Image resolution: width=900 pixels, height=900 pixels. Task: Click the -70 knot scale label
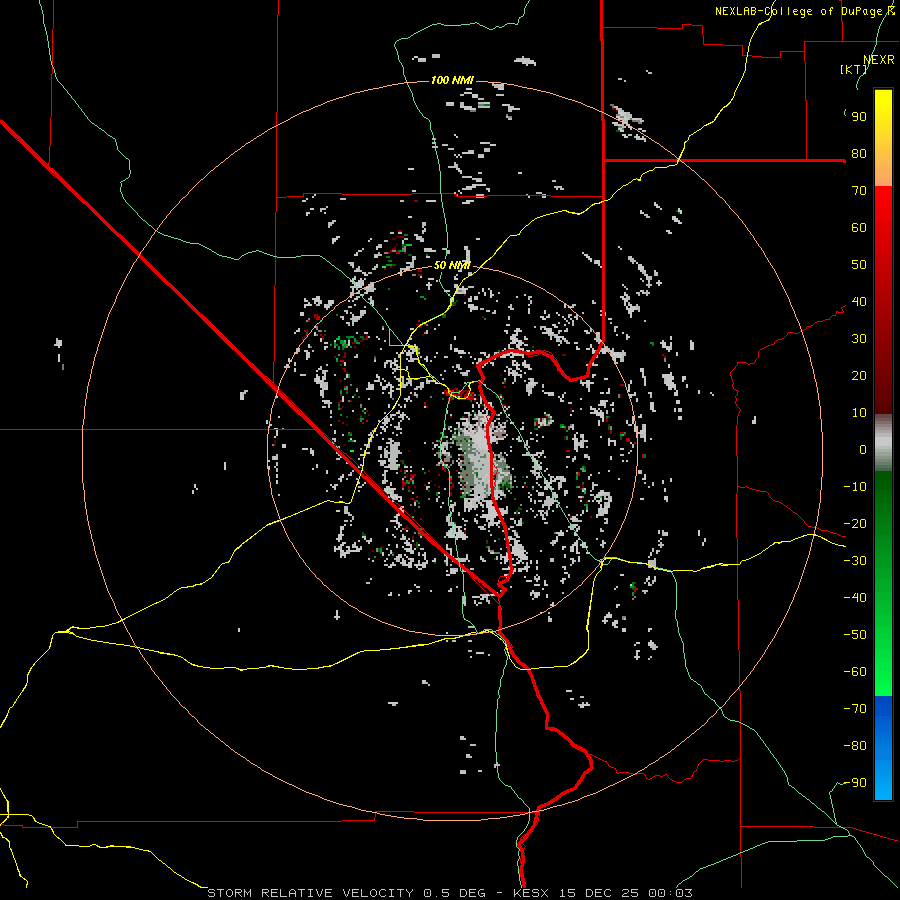click(855, 709)
